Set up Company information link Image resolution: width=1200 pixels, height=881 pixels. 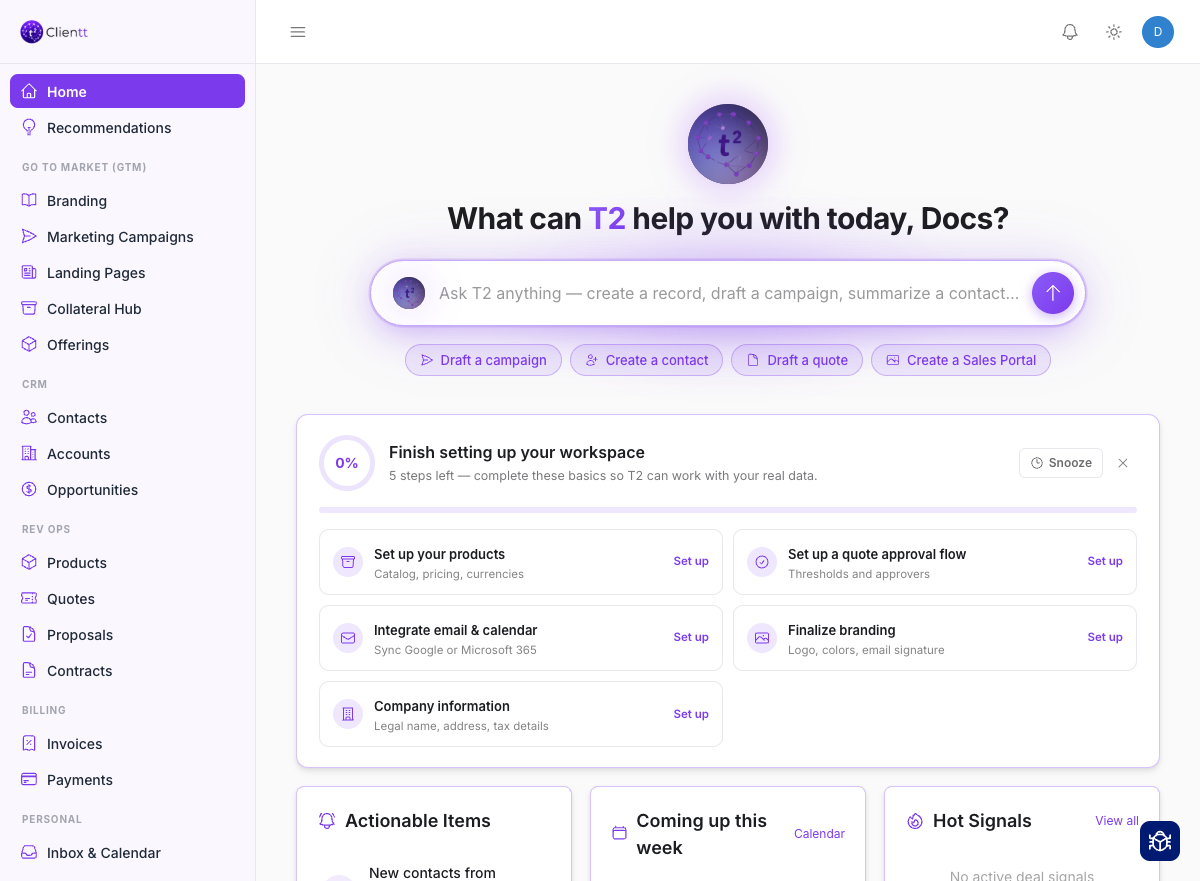pyautogui.click(x=691, y=714)
